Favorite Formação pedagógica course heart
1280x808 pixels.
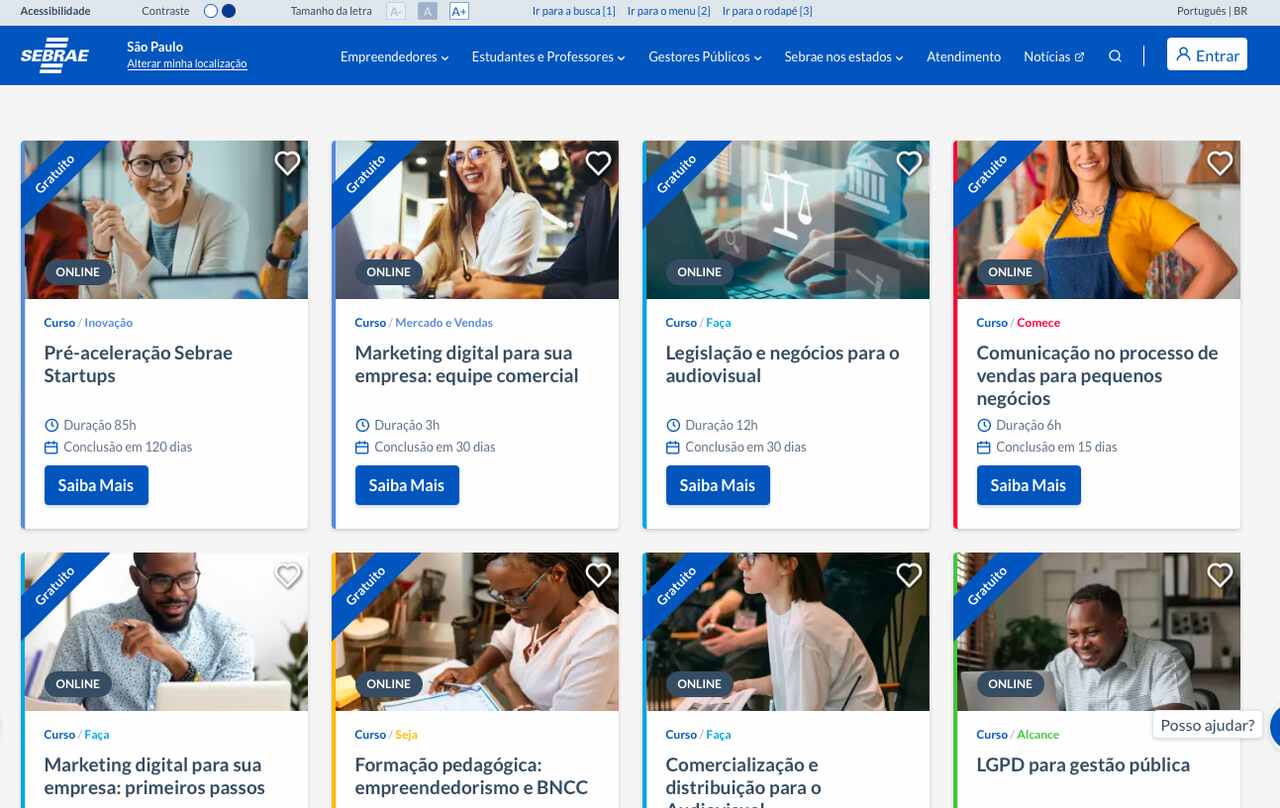(598, 575)
